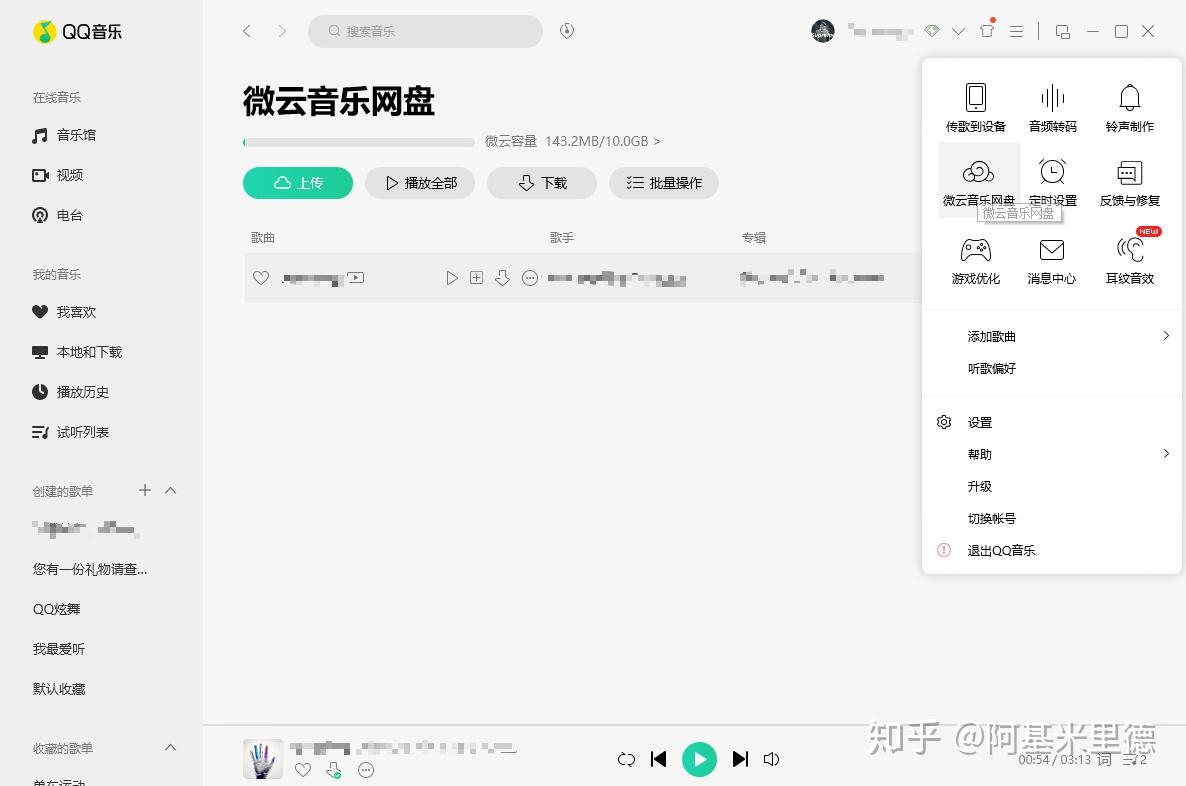Create a new playlist with plus icon

click(x=145, y=490)
